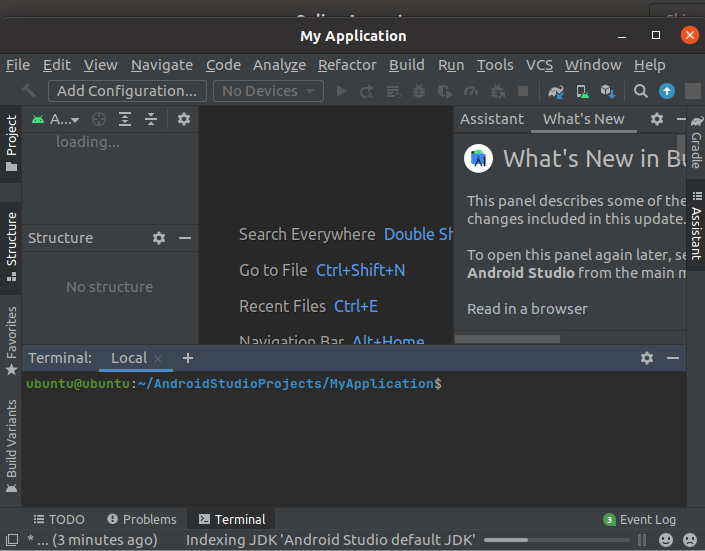Click the indexing progress bar
The width and height of the screenshot is (705, 551).
click(557, 540)
